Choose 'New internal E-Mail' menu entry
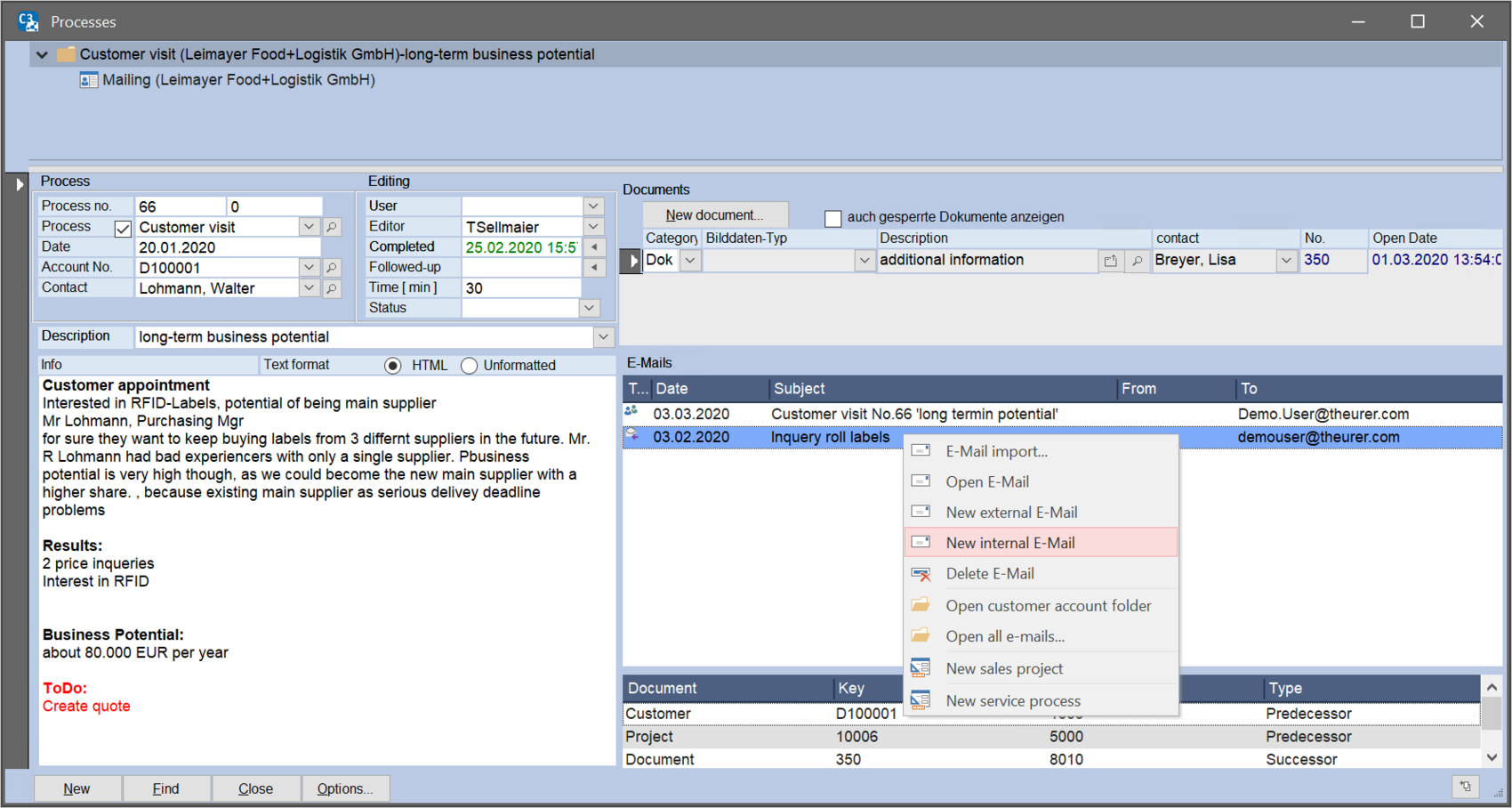Image resolution: width=1512 pixels, height=808 pixels. pos(1041,543)
